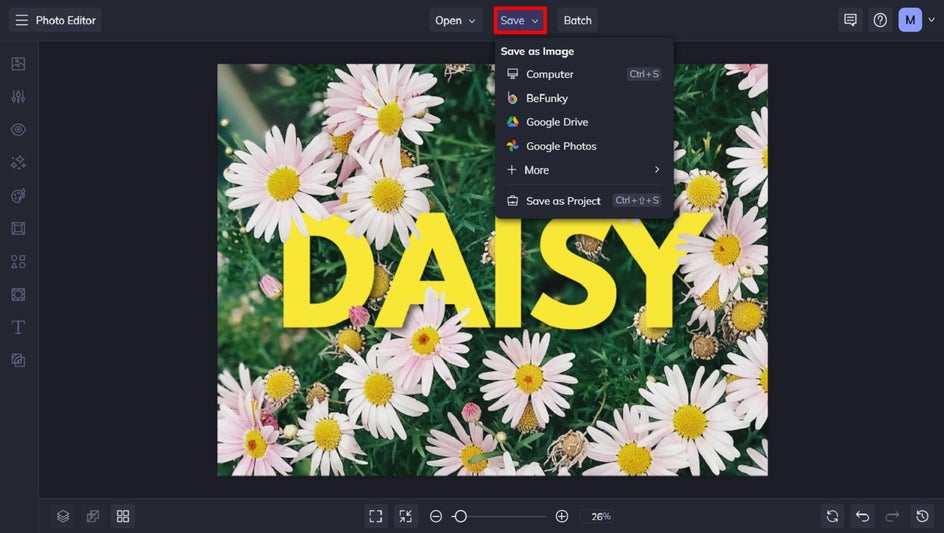
Task: Save image to Google Drive
Action: (x=583, y=122)
